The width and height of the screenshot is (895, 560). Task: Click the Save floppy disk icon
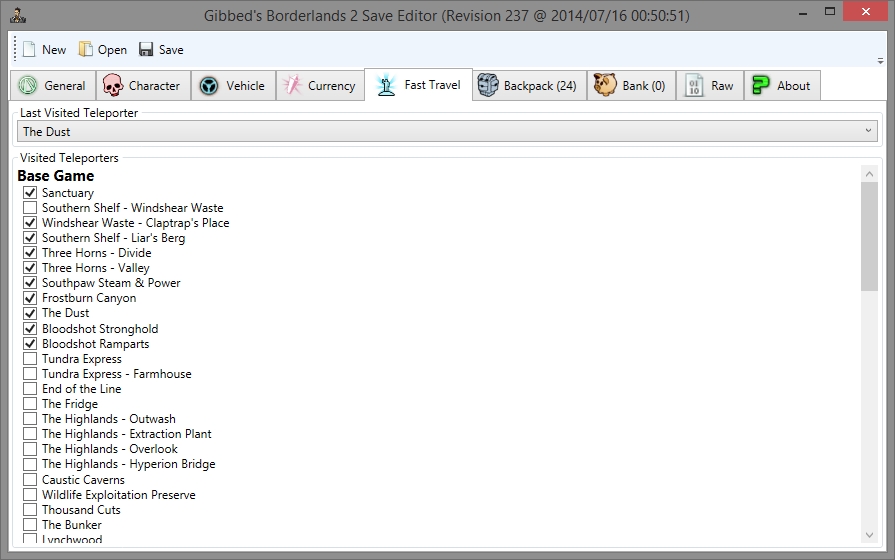(x=146, y=50)
